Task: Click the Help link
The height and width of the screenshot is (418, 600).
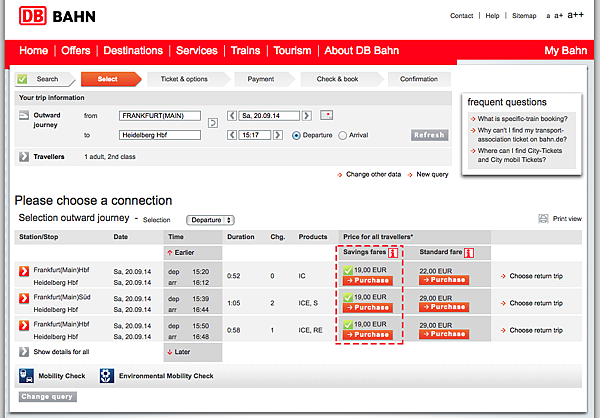Action: (x=492, y=16)
